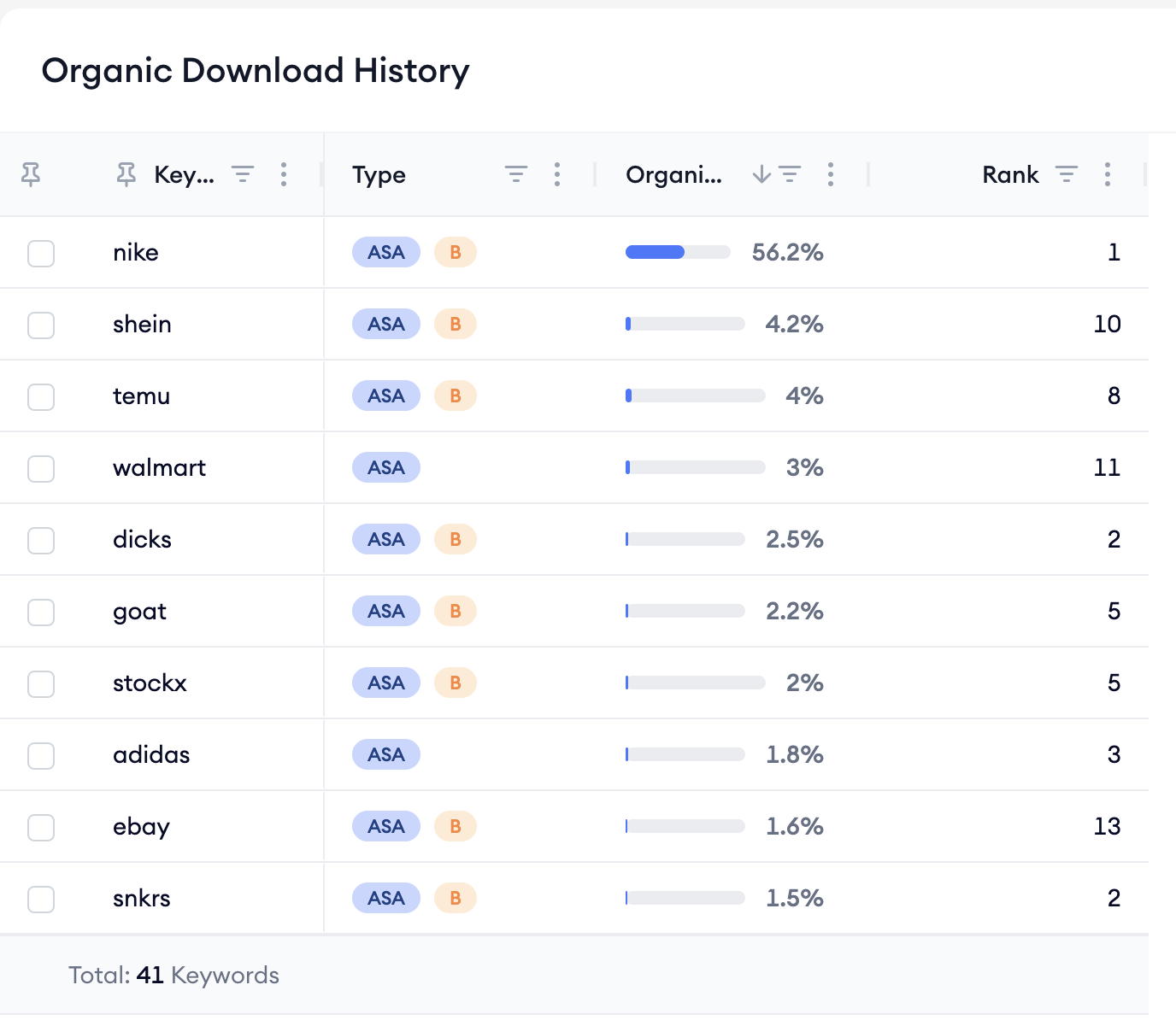The width and height of the screenshot is (1176, 1020).
Task: Click the Key... column header label
Action: (x=184, y=175)
